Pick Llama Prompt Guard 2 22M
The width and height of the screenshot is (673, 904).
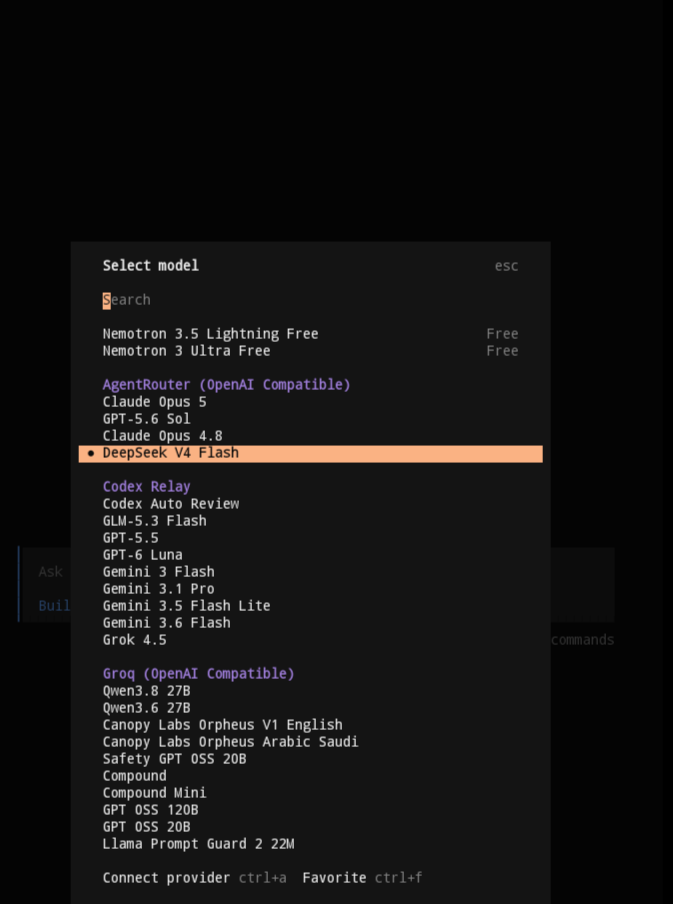(310, 844)
